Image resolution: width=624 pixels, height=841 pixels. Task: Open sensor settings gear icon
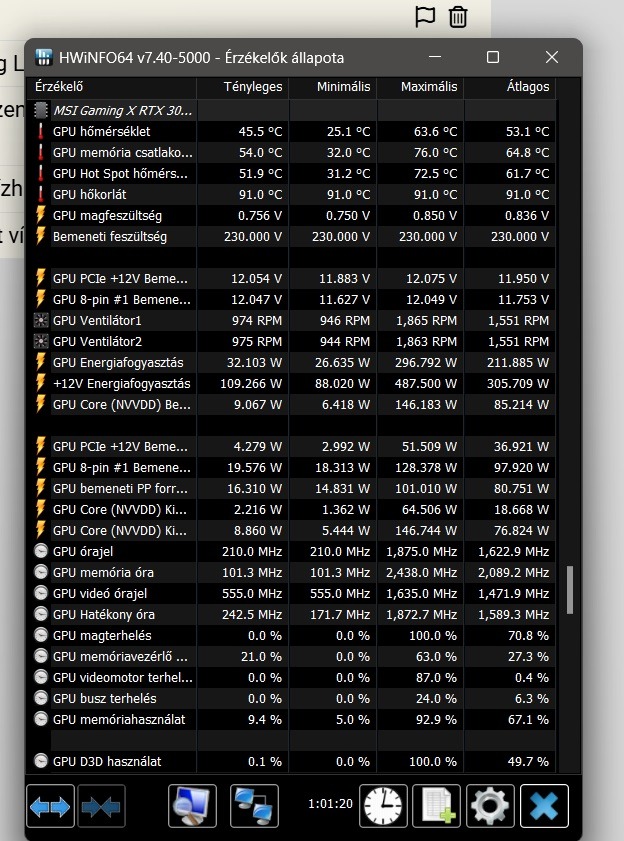click(490, 806)
